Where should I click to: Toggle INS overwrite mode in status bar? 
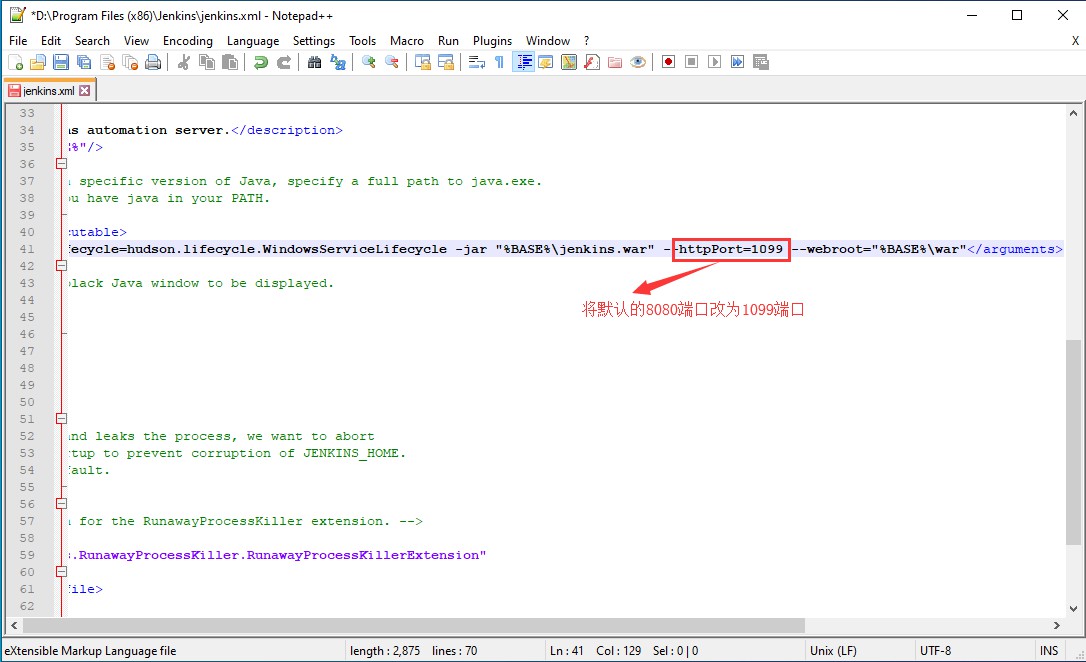tap(1048, 651)
